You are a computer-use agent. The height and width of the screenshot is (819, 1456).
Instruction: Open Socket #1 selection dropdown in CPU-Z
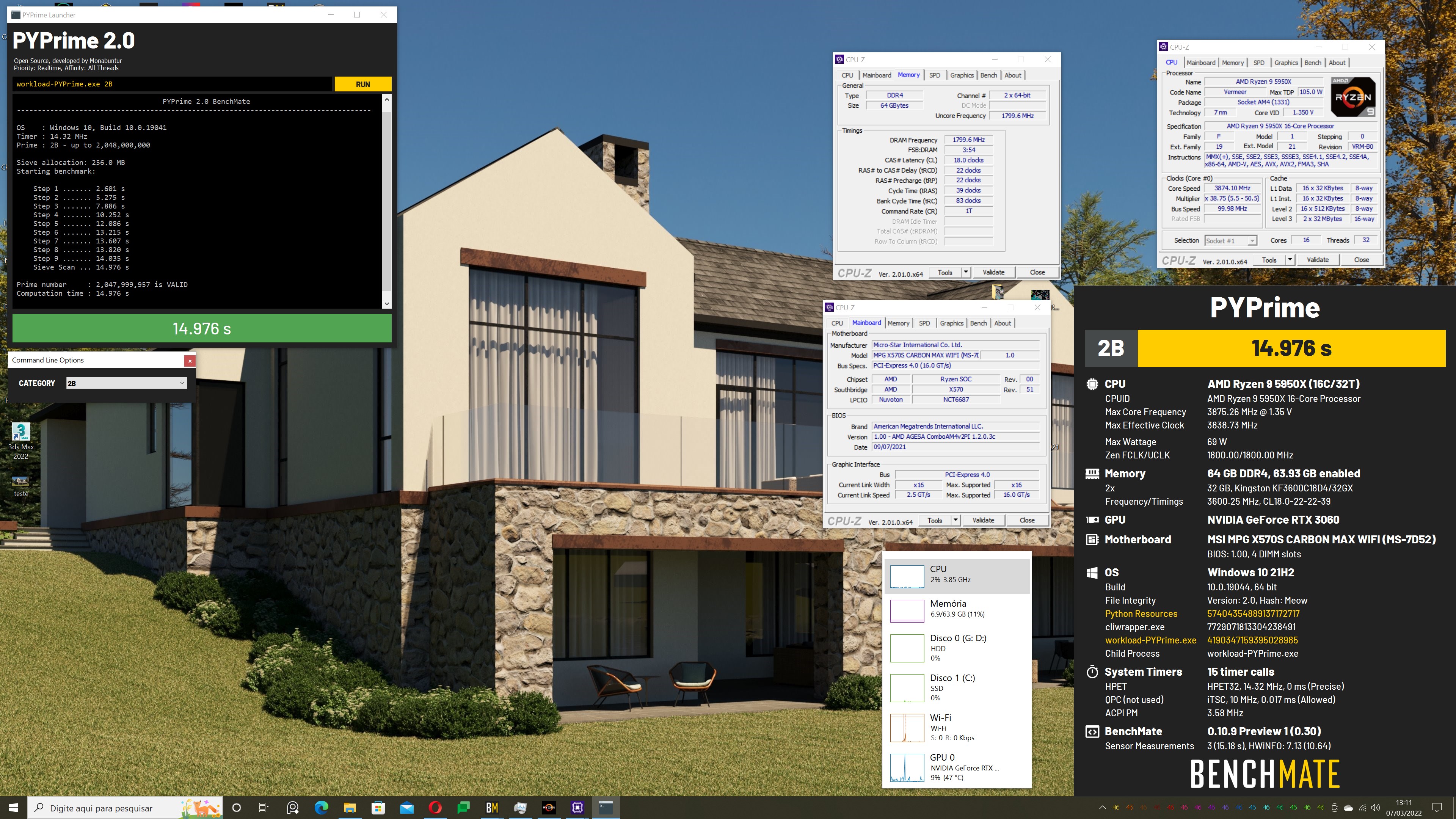coord(1230,241)
